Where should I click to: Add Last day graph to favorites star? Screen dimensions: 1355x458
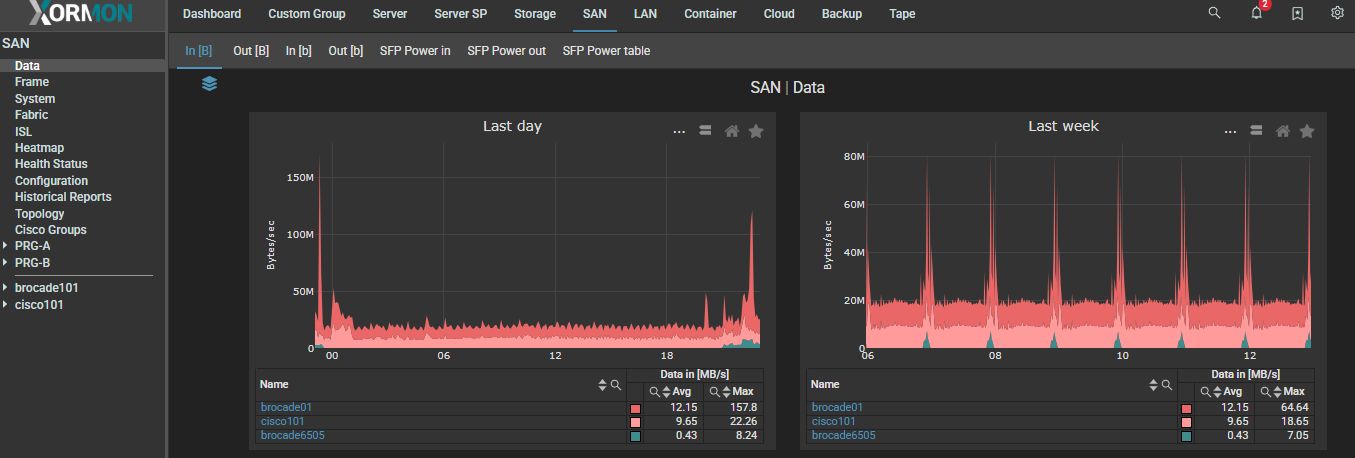click(756, 131)
